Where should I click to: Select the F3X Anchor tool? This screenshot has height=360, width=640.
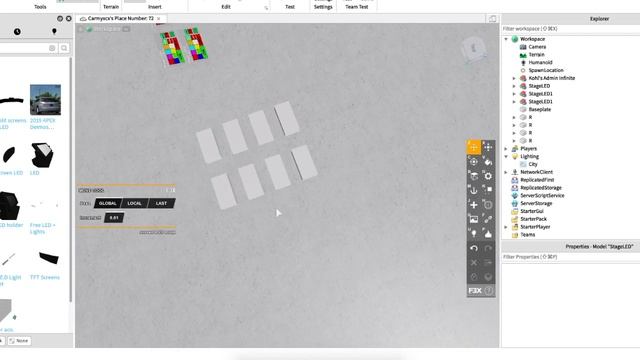pos(474,190)
